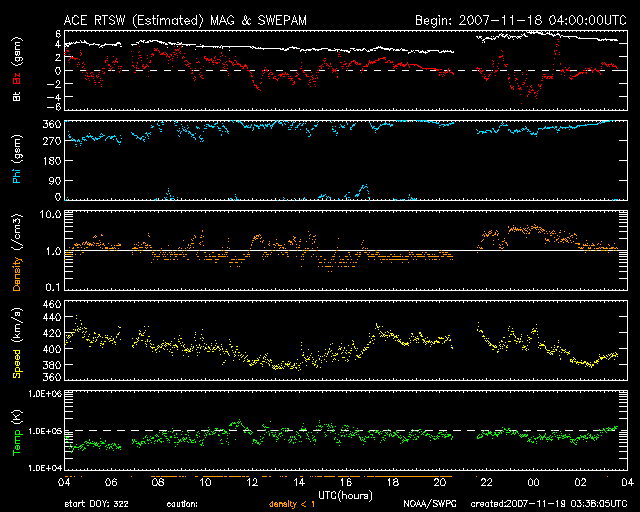Click the 'UTC(hours)' x-axis label
This screenshot has height=512, width=640.
click(x=345, y=496)
